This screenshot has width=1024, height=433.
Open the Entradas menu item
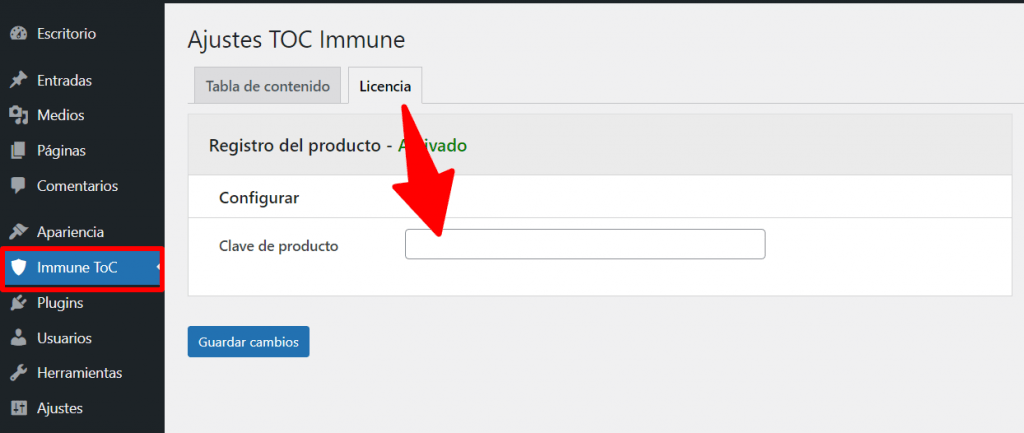pyautogui.click(x=64, y=80)
